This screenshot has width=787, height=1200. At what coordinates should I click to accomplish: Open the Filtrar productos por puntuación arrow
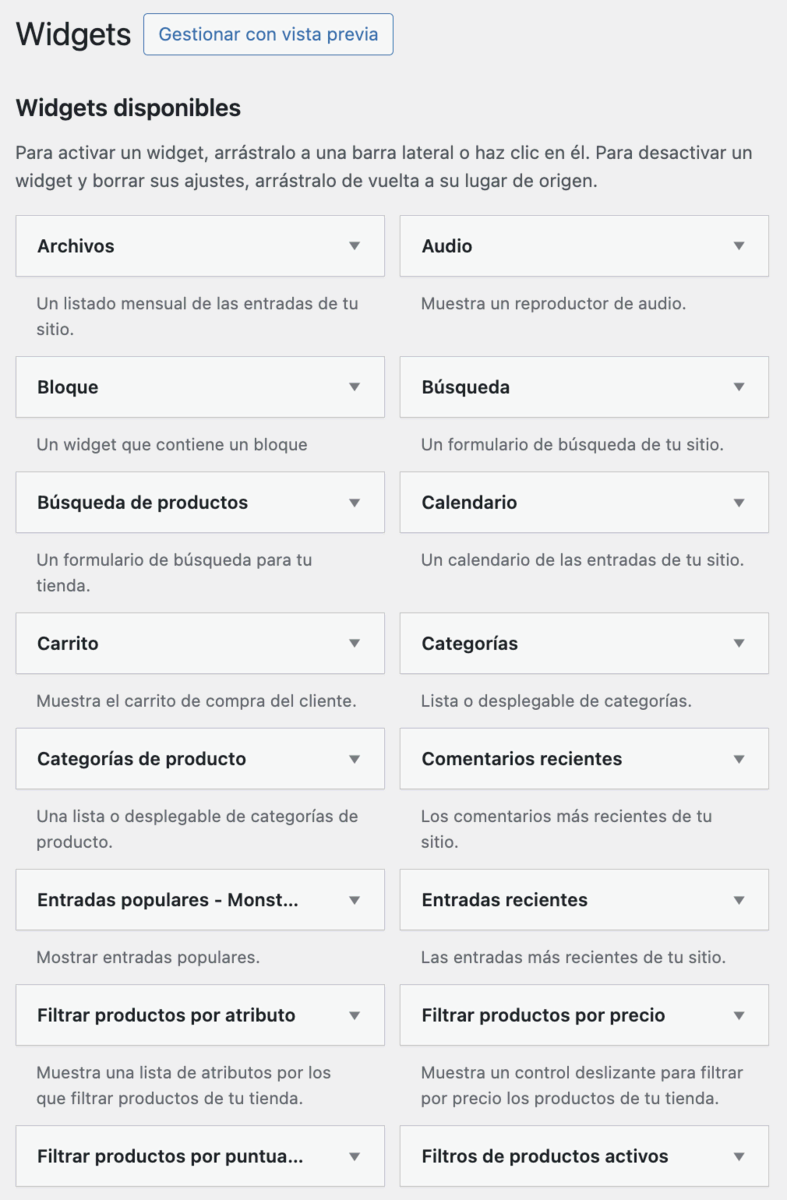354,1156
